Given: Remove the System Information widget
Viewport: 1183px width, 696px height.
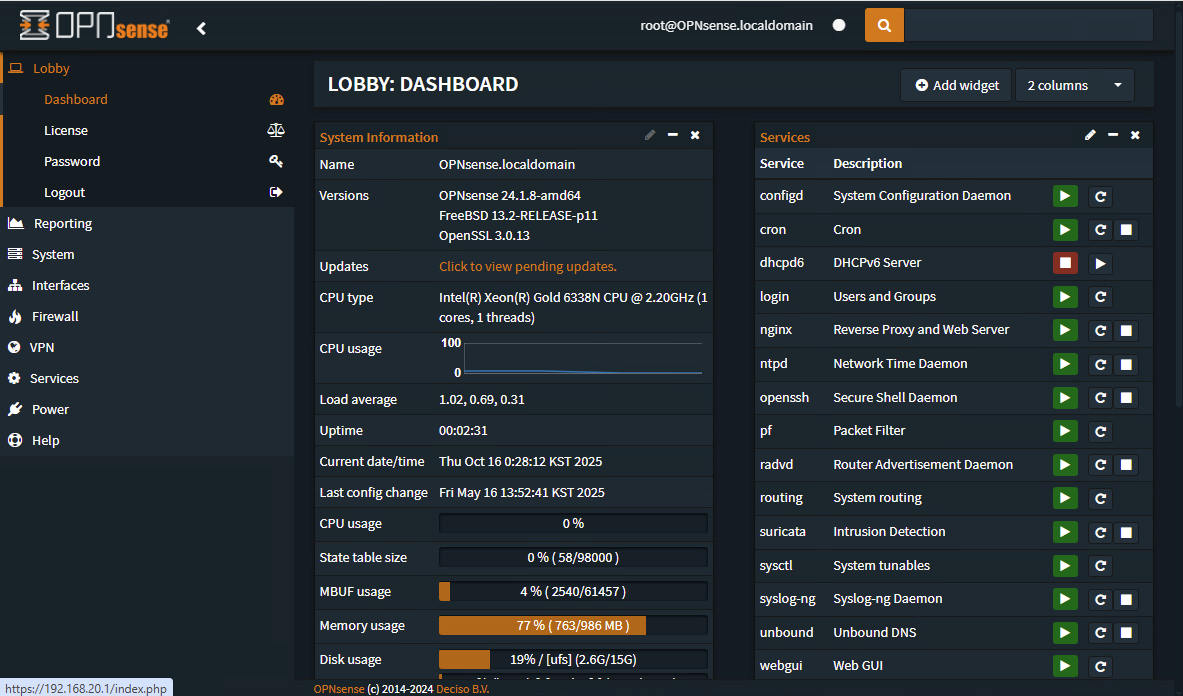Looking at the screenshot, I should (695, 135).
